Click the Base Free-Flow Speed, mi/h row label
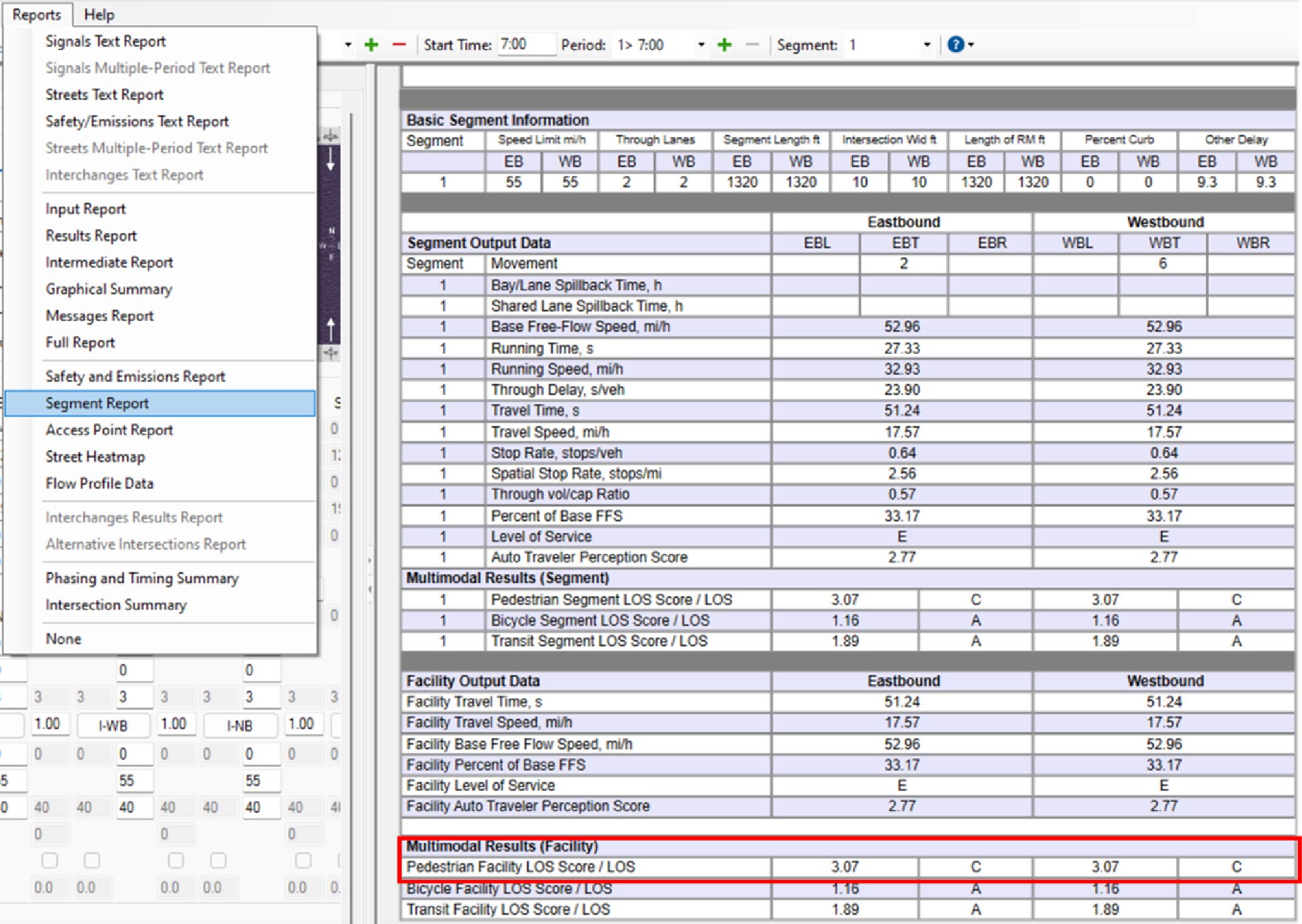Viewport: 1302px width, 924px height. point(580,327)
